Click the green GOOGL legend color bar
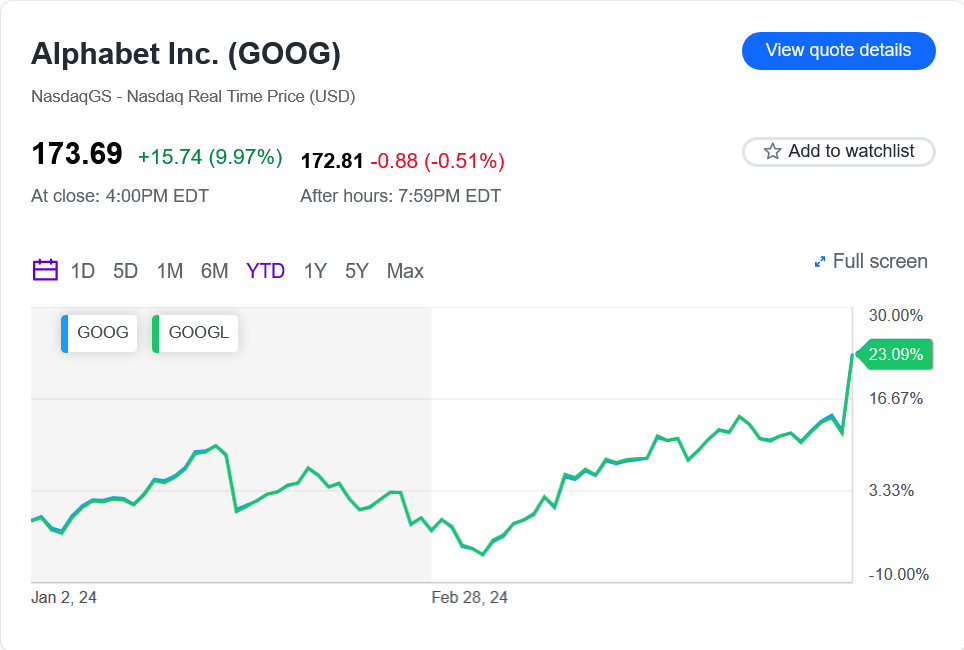Viewport: 964px width, 650px height. 156,333
